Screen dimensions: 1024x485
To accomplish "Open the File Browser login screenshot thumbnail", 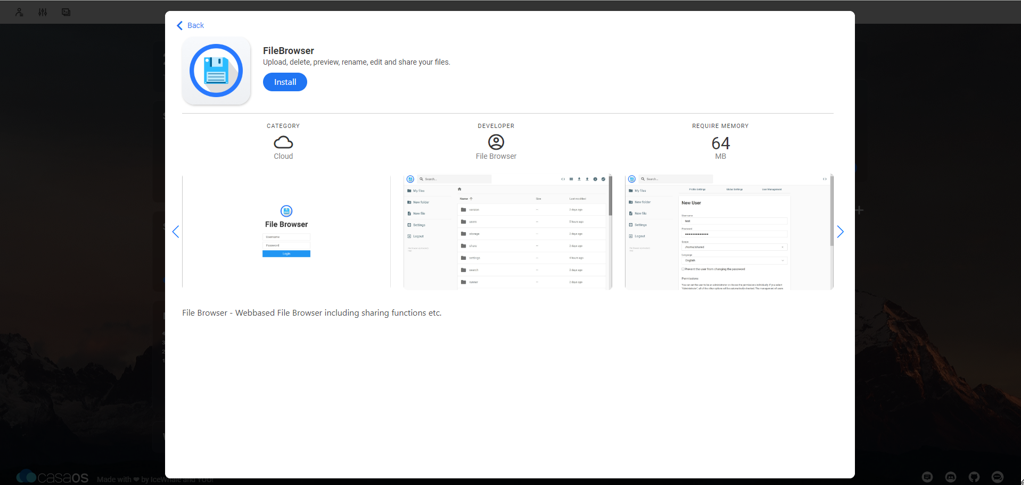I will [286, 231].
